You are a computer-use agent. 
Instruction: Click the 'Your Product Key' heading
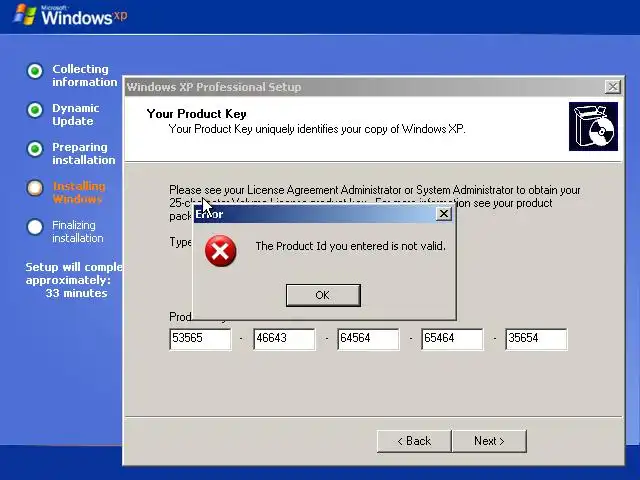pos(196,113)
